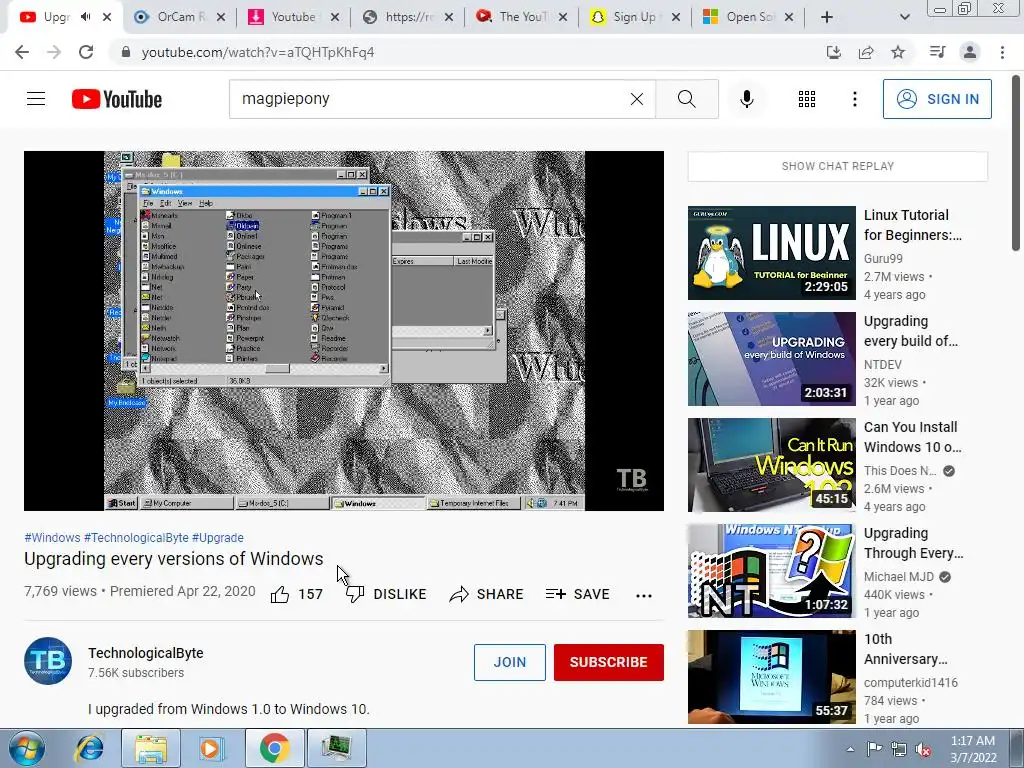Click the Guru99 channel name
The image size is (1024, 768).
point(883,259)
